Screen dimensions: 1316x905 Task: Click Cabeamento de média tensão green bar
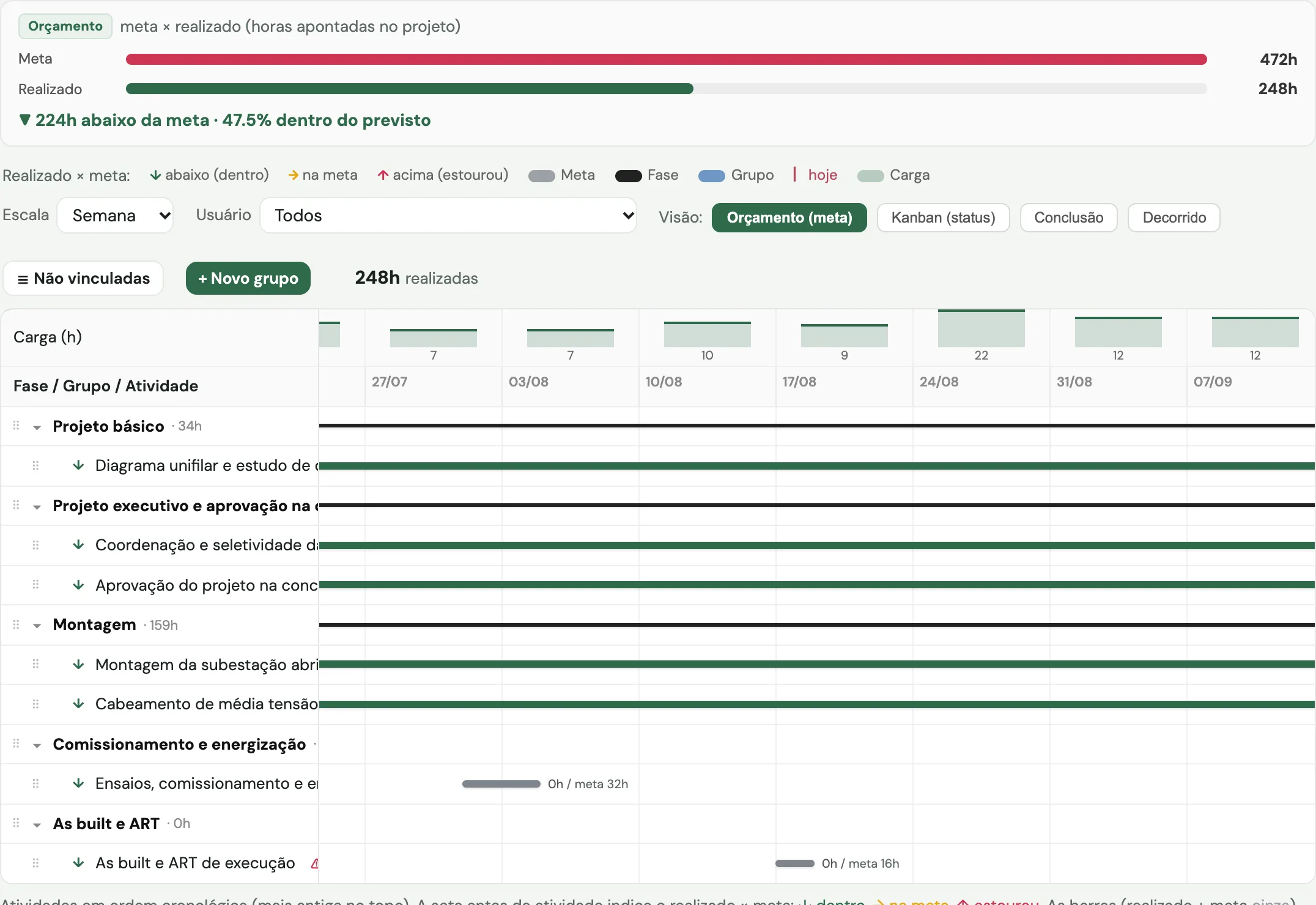(817, 704)
